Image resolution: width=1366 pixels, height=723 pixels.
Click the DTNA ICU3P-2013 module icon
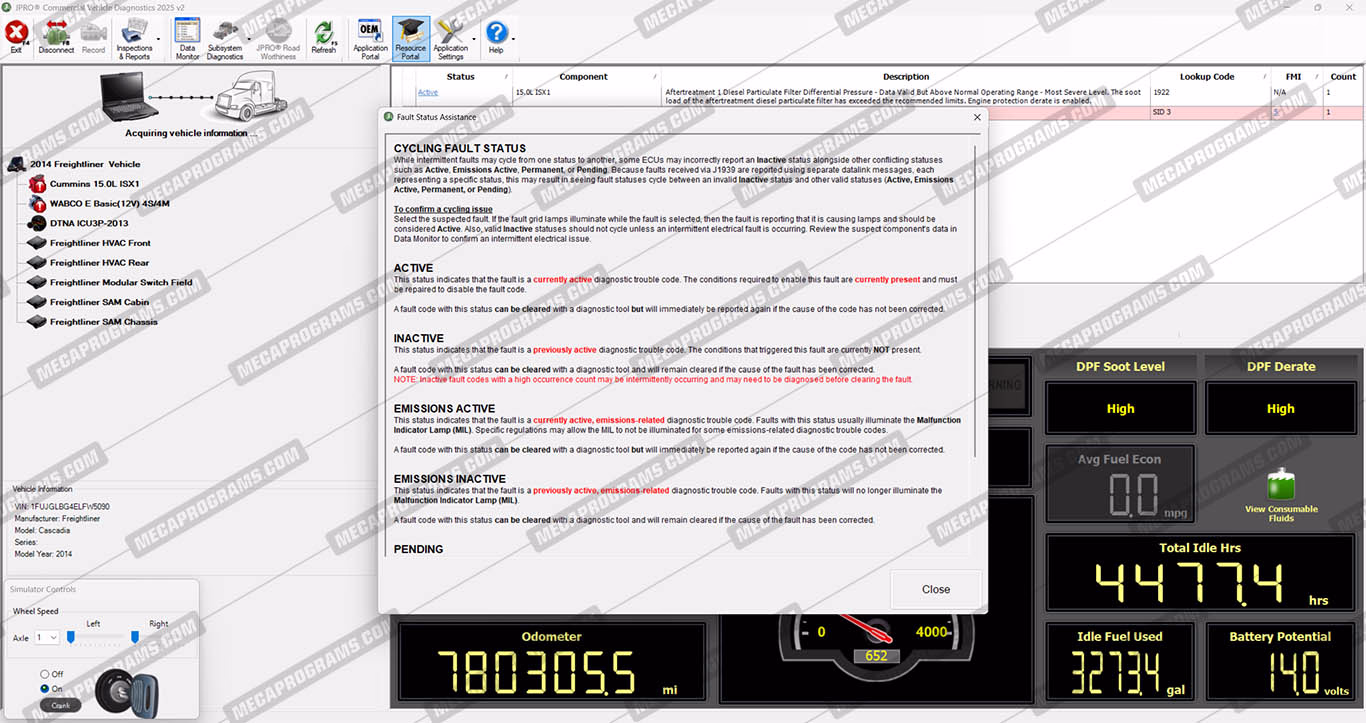point(37,223)
